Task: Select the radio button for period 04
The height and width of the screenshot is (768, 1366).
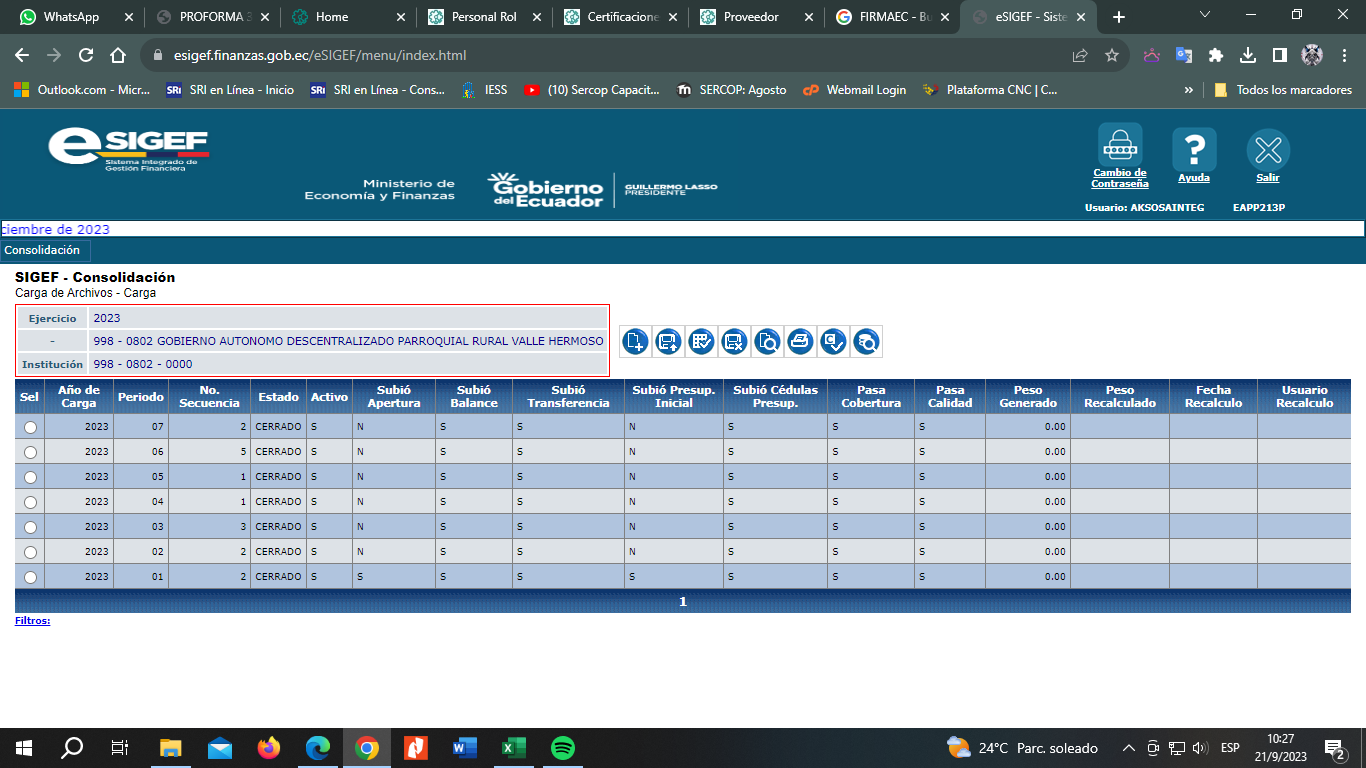Action: point(30,502)
